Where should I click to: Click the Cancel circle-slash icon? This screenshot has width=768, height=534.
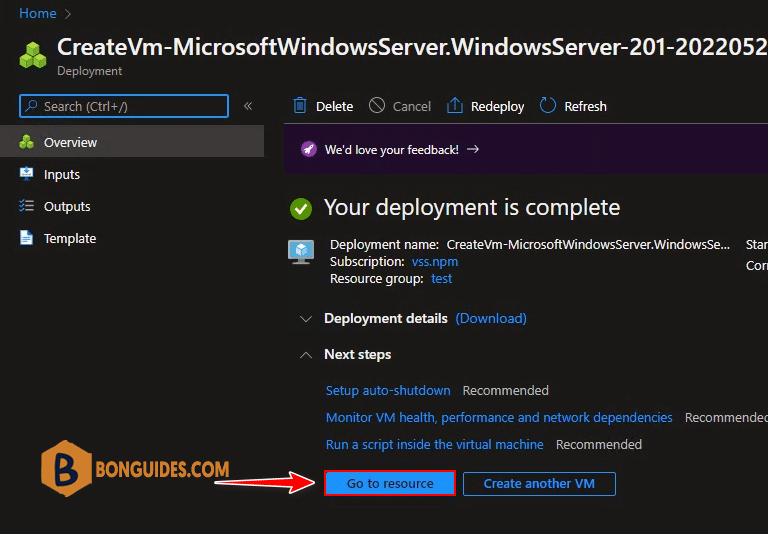377,105
